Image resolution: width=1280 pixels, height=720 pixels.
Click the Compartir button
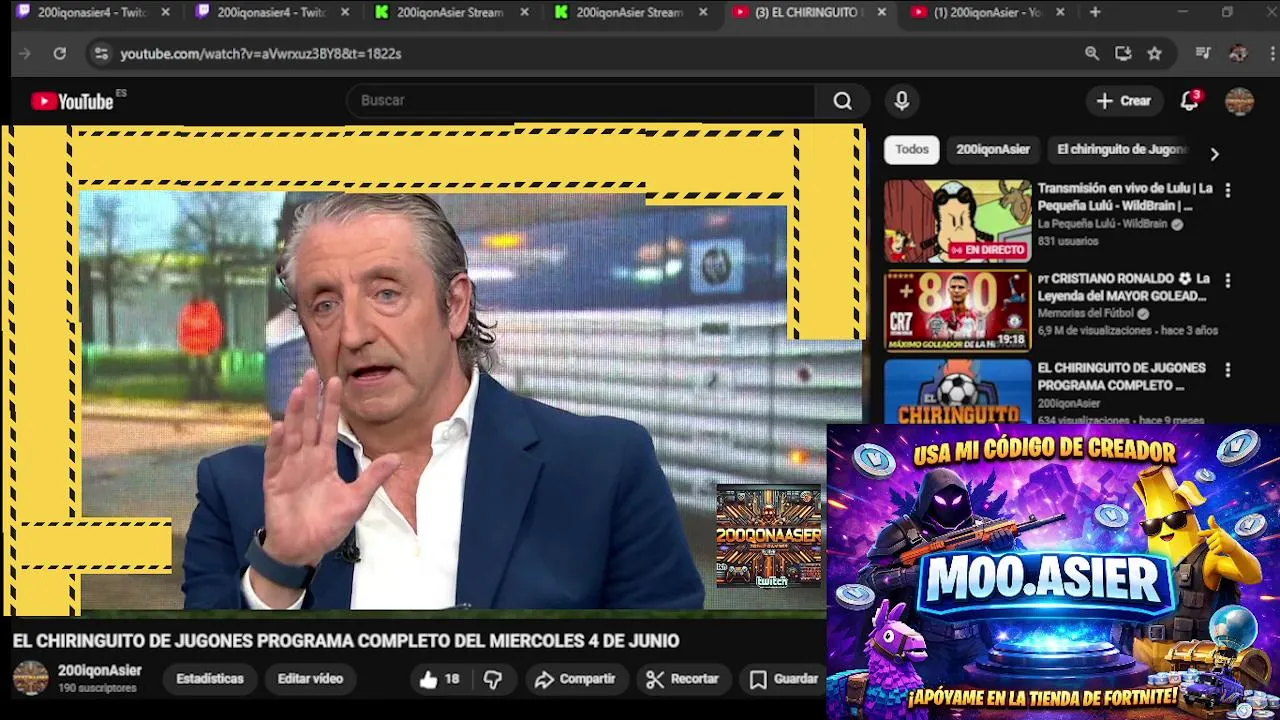click(575, 679)
